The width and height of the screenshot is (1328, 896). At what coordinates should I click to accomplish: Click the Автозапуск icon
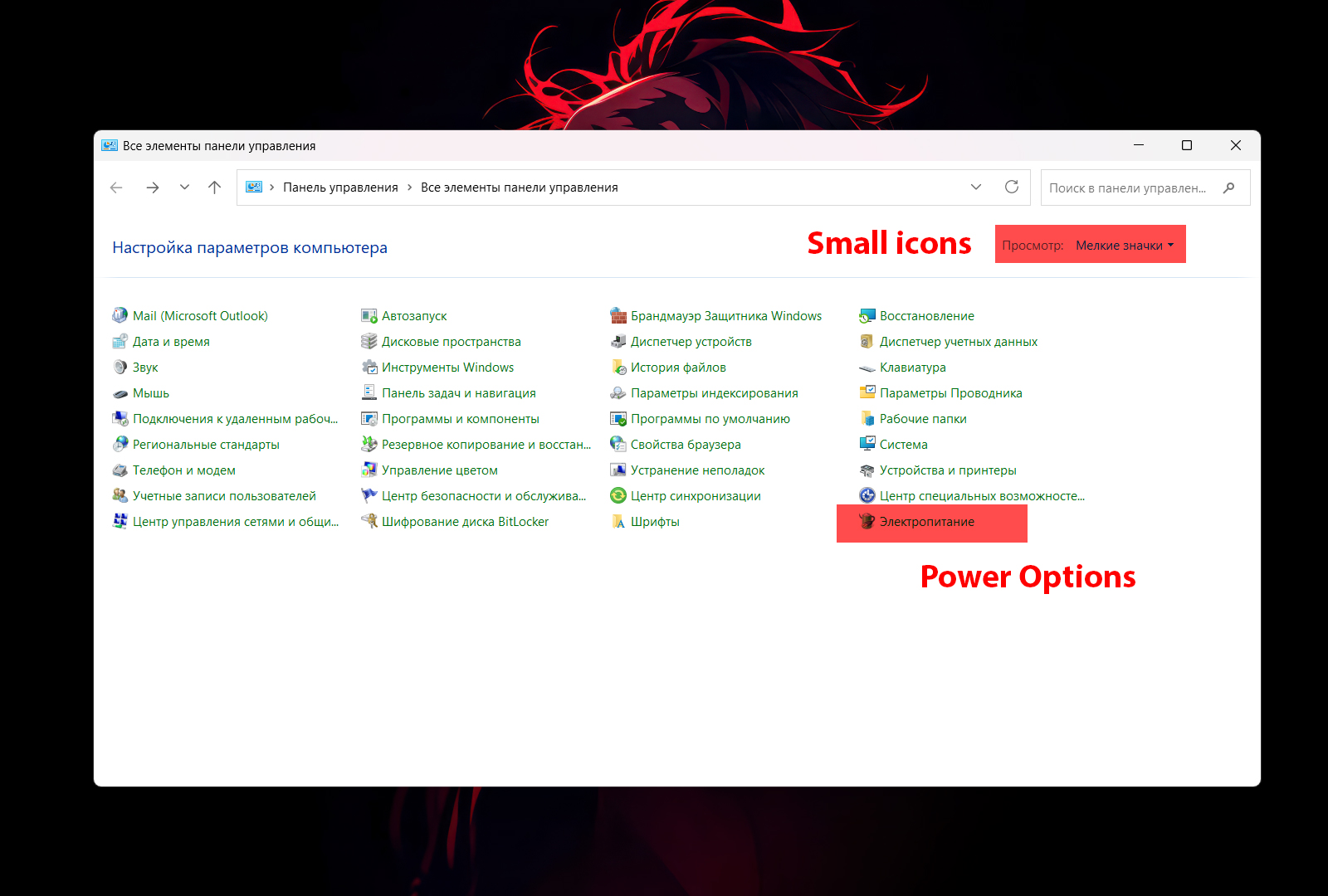coord(369,315)
